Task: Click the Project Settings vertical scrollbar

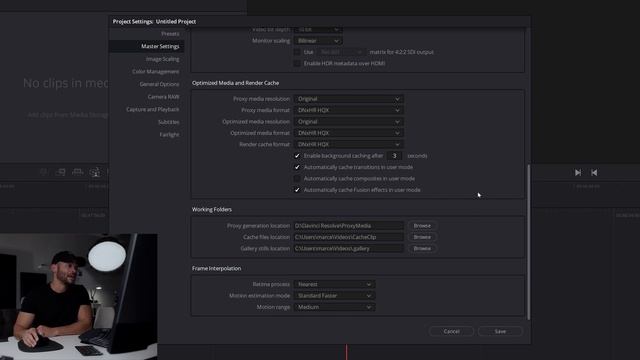Action: coord(529,242)
